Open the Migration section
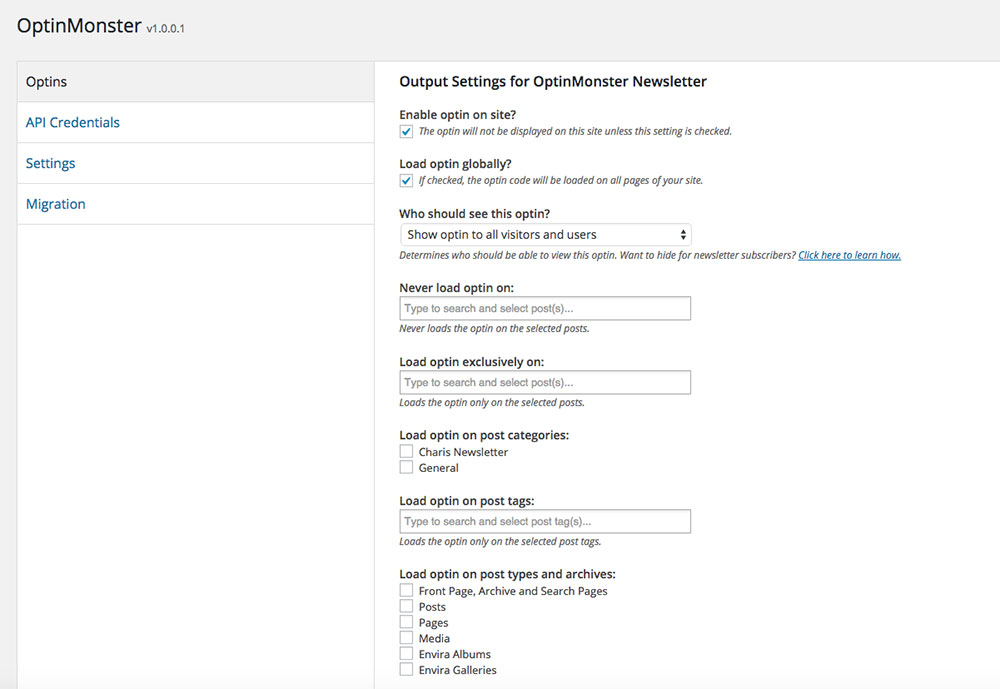This screenshot has height=689, width=1000. (55, 204)
